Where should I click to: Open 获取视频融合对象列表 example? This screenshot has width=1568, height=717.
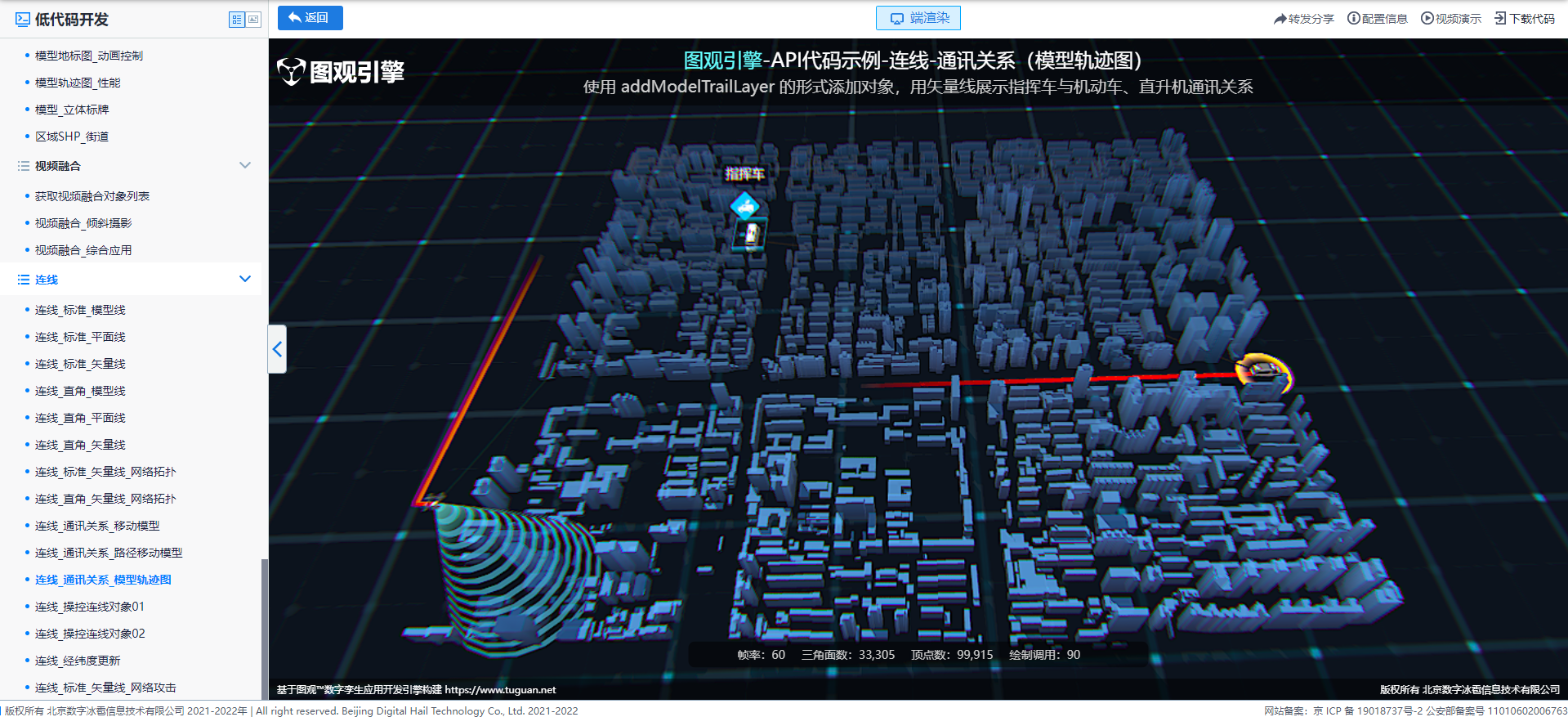(92, 196)
